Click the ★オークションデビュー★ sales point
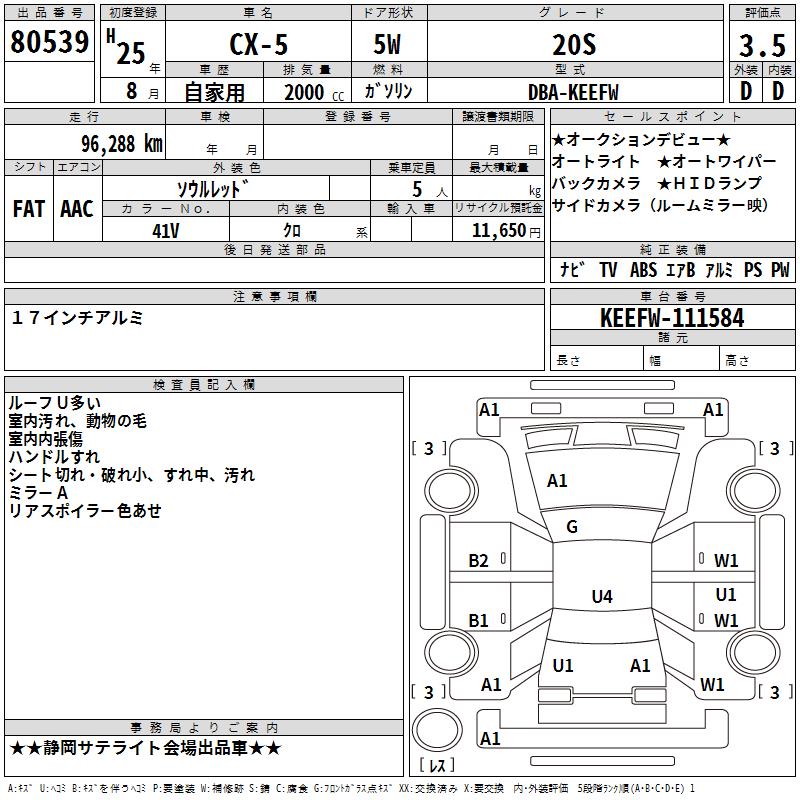 (x=641, y=139)
